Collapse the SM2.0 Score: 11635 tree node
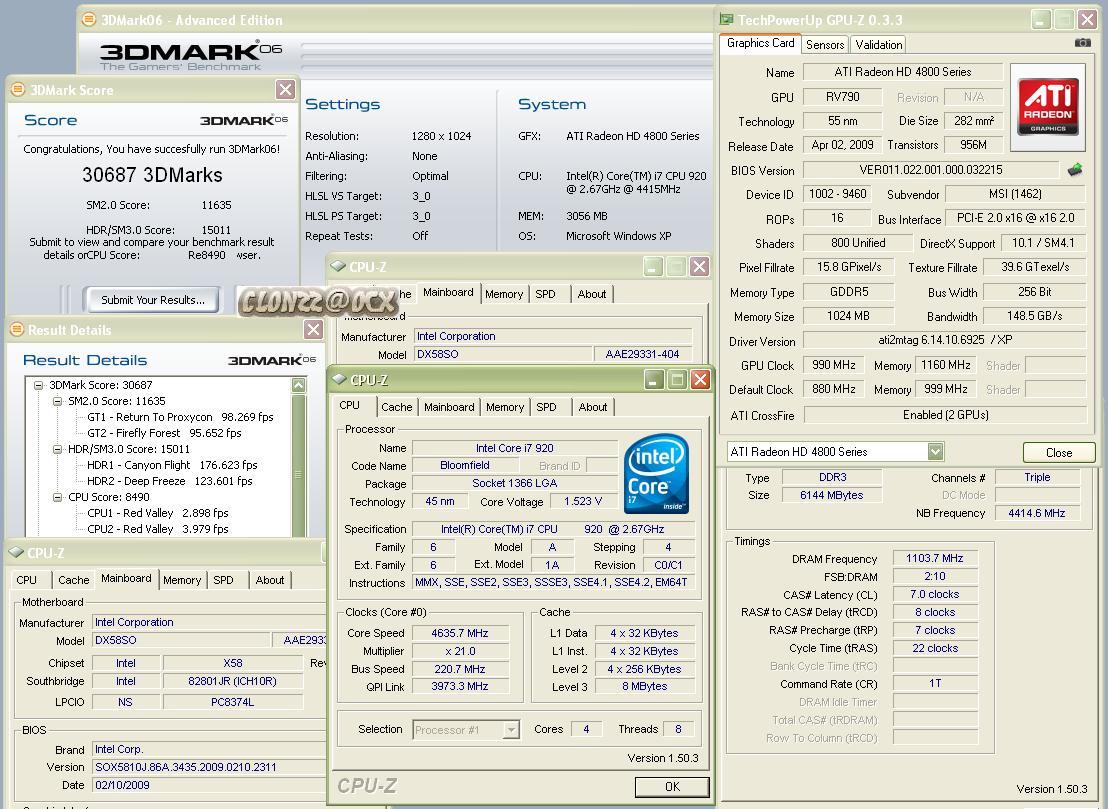The height and width of the screenshot is (809, 1108). coord(57,401)
